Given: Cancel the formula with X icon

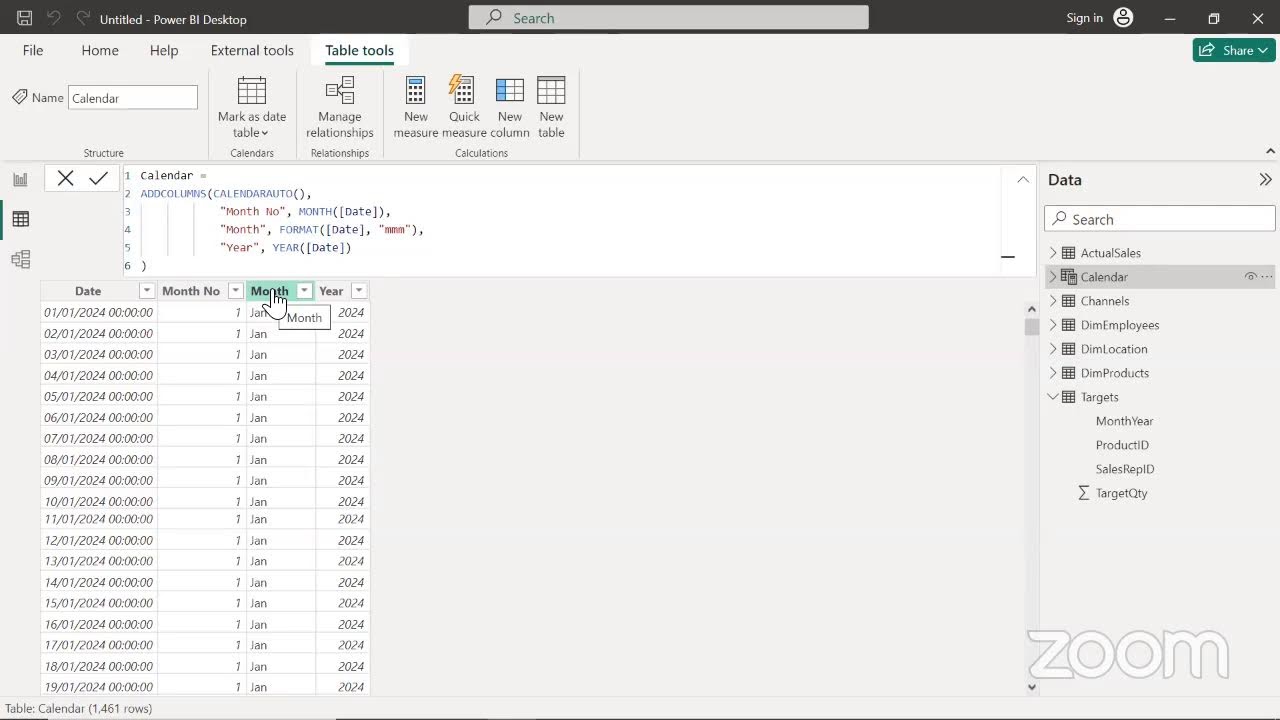Looking at the screenshot, I should 65,178.
